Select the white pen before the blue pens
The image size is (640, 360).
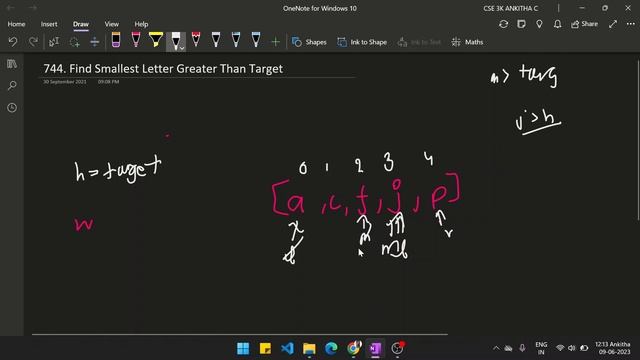pyautogui.click(x=216, y=40)
